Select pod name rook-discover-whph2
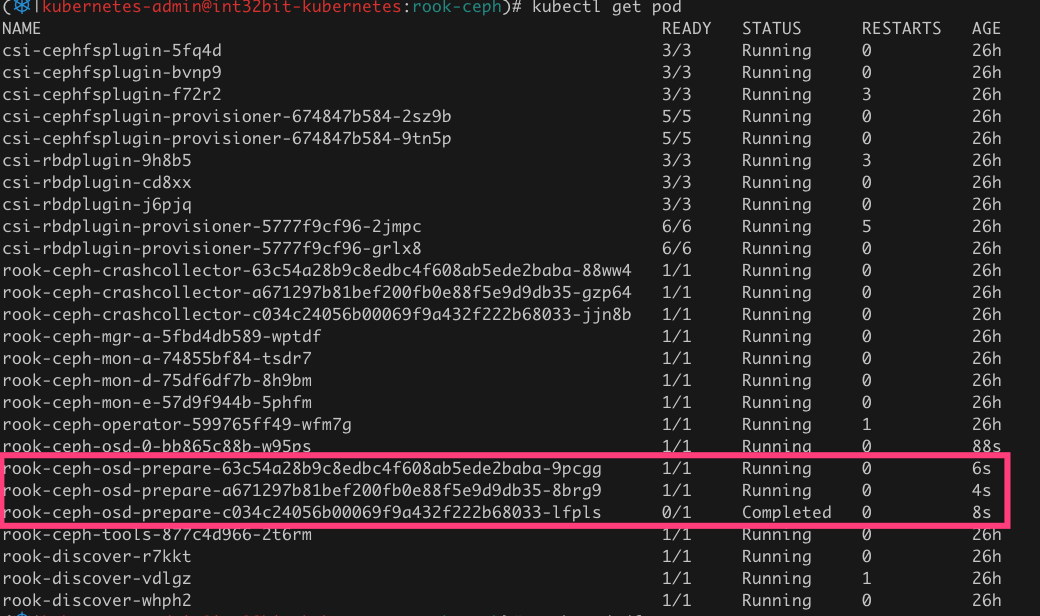The image size is (1040, 616). [x=97, y=600]
